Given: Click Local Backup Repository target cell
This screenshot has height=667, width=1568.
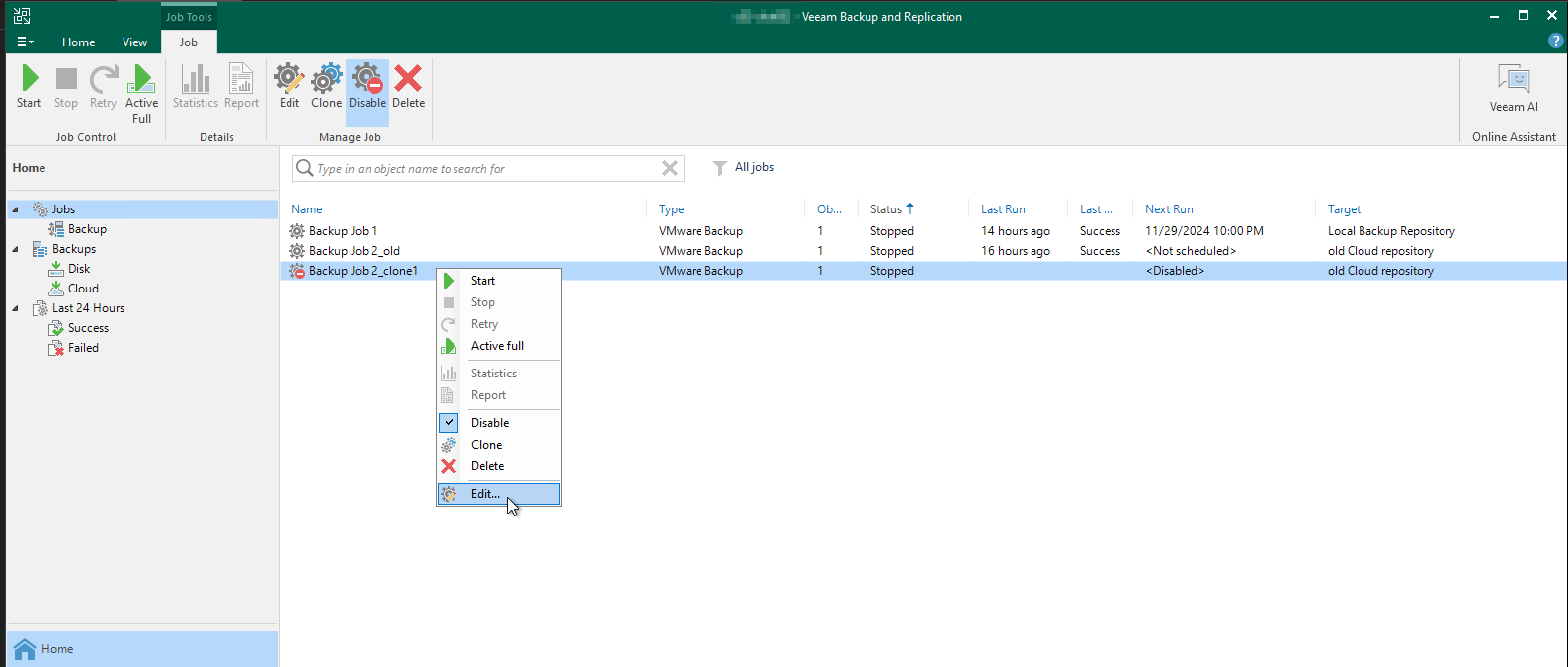Looking at the screenshot, I should tap(1391, 231).
